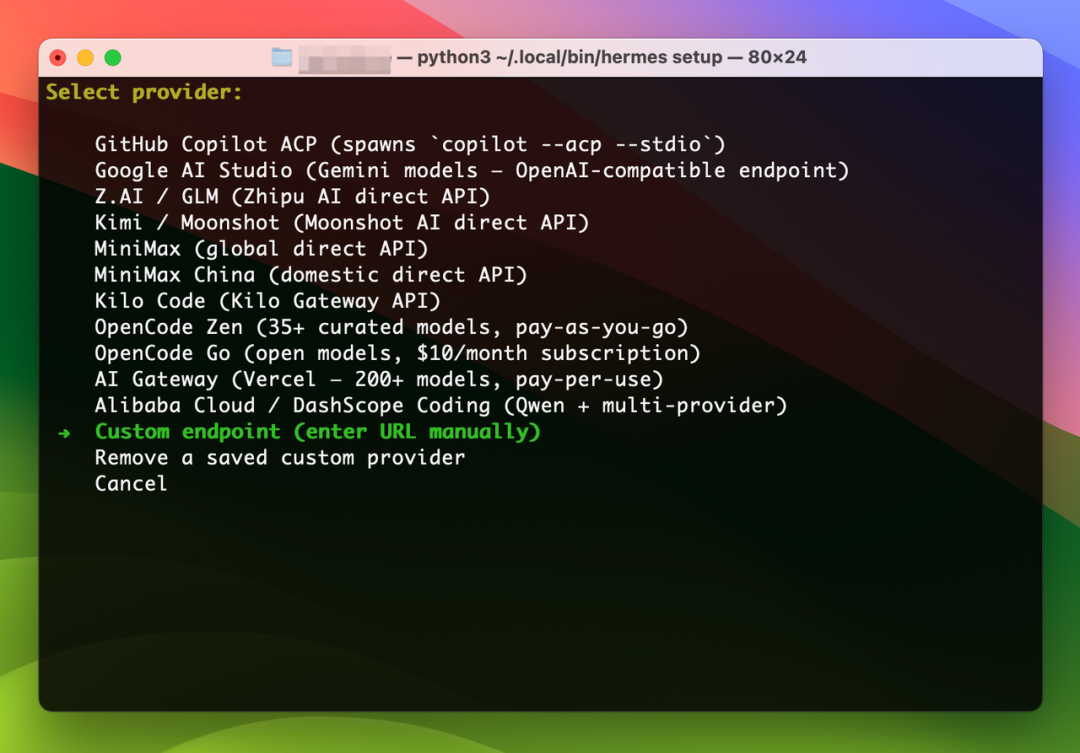
Task: Pick the Z.AI / GLM provider line
Action: click(x=292, y=197)
